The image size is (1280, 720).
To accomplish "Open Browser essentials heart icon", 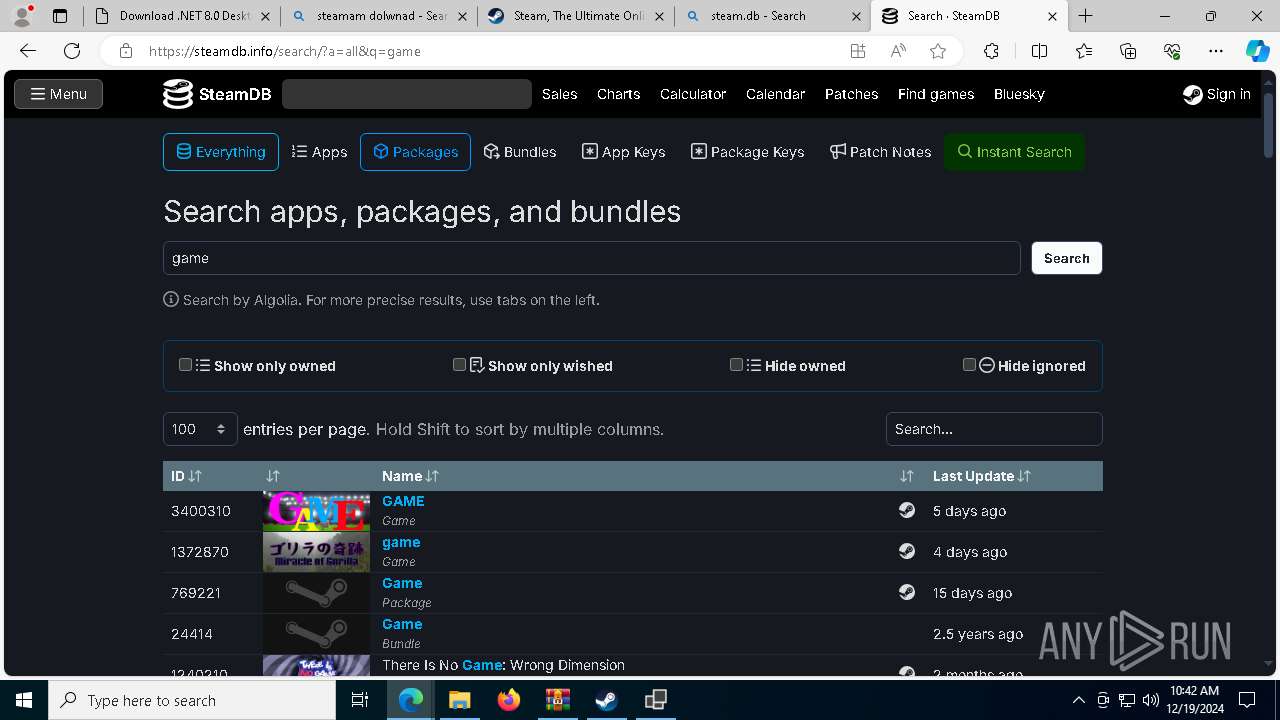I will coord(1172,51).
